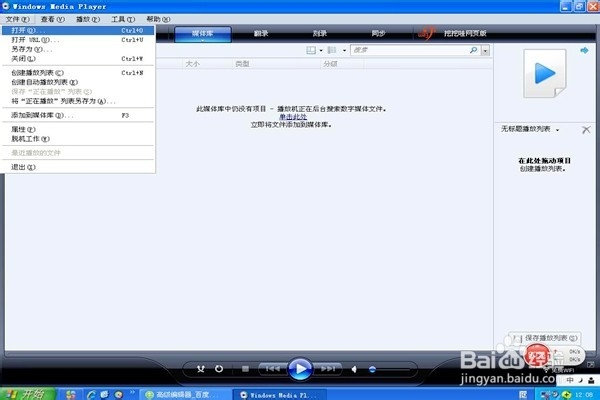Click the search magnifier icon
600x400 pixels.
(473, 50)
